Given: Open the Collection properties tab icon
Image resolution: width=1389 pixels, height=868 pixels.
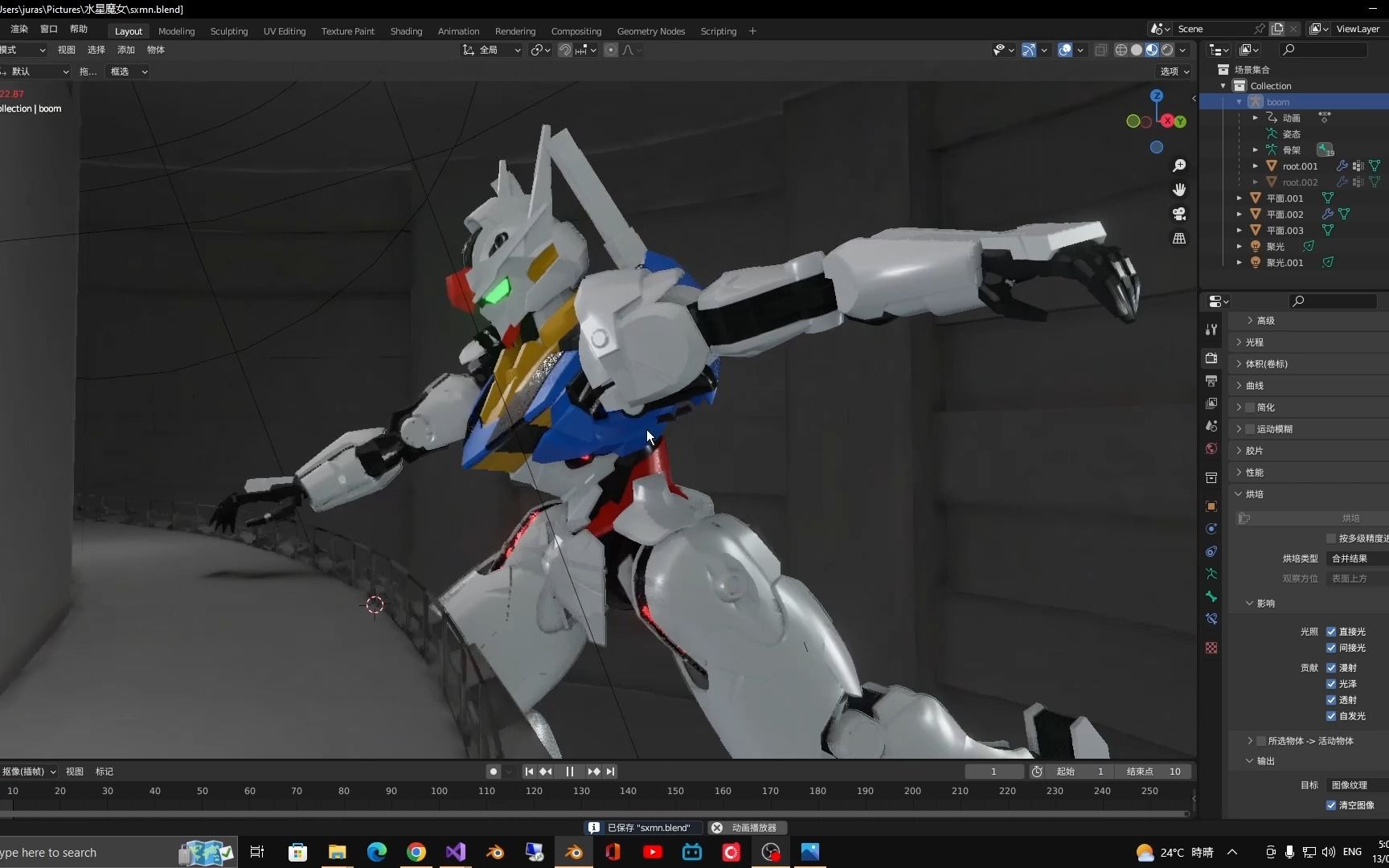Looking at the screenshot, I should tap(1211, 477).
